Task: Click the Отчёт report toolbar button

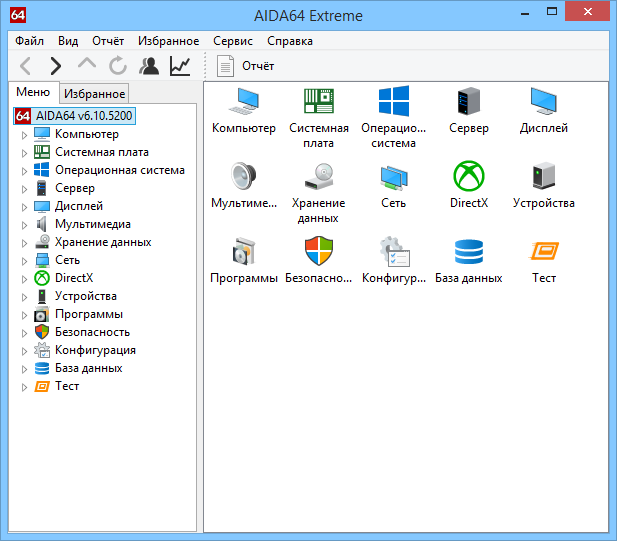Action: point(246,66)
